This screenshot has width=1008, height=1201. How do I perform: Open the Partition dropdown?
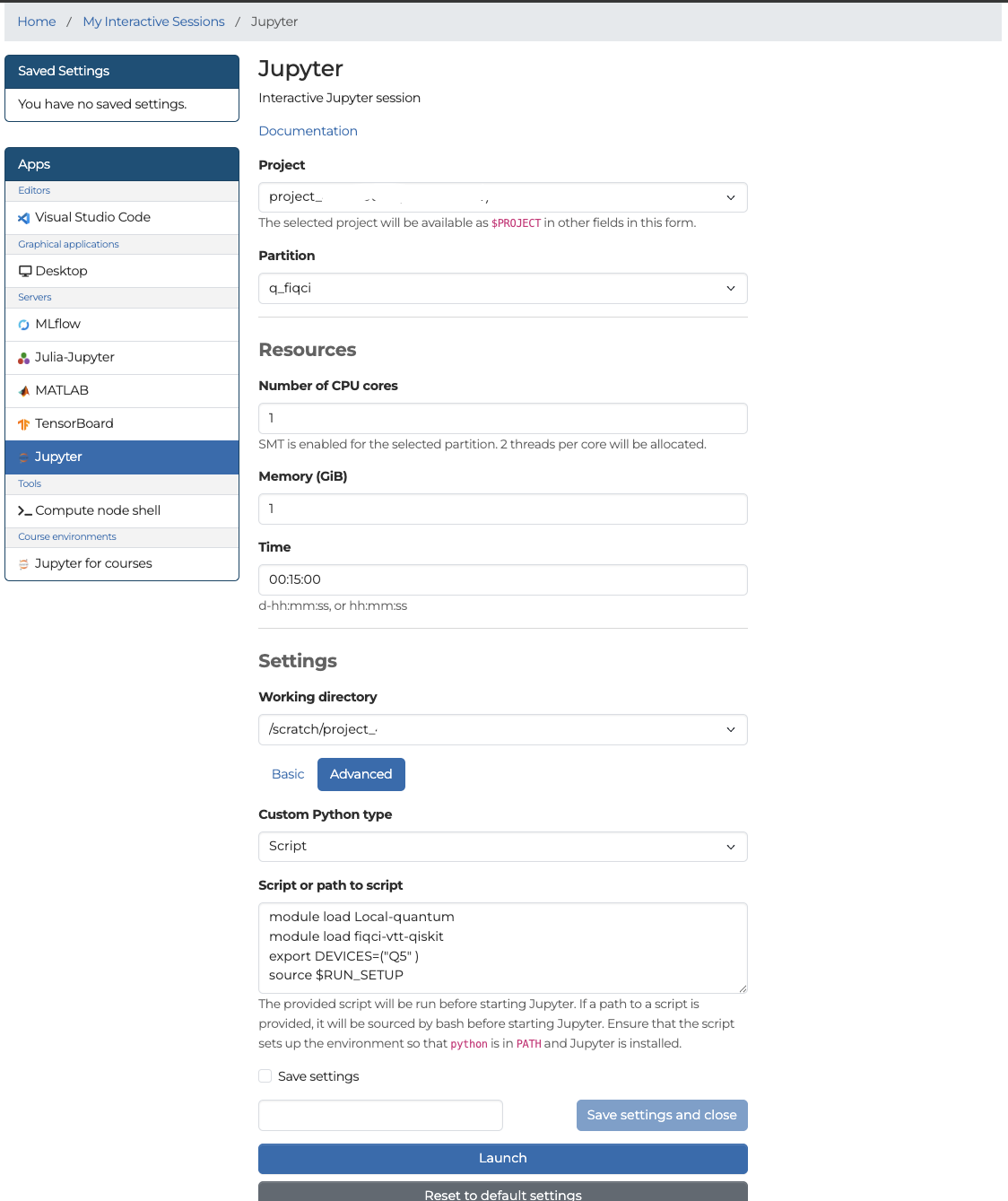tap(502, 288)
